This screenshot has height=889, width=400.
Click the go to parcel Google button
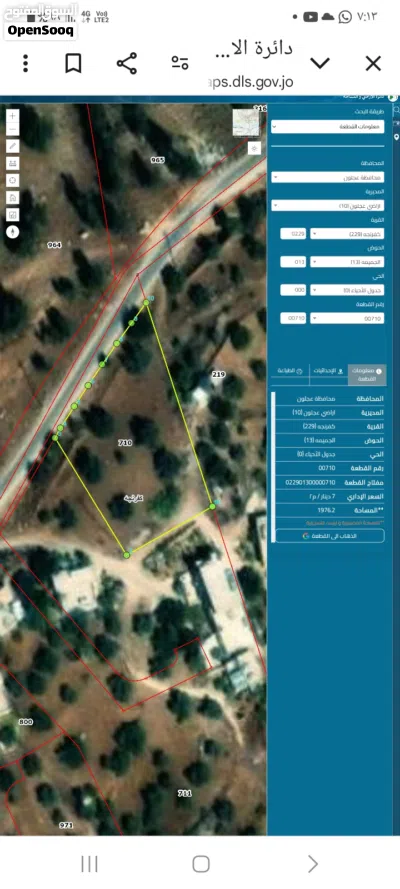coord(329,535)
